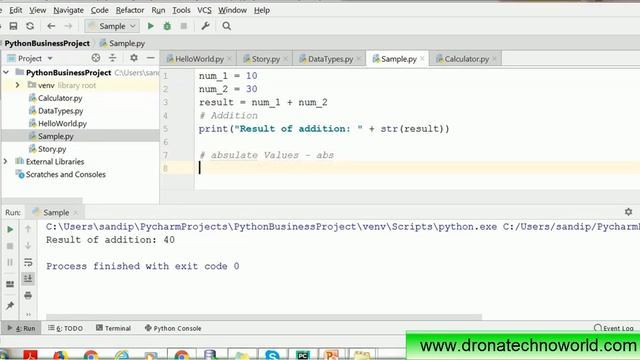Open the Refactor menu

pyautogui.click(x=130, y=10)
